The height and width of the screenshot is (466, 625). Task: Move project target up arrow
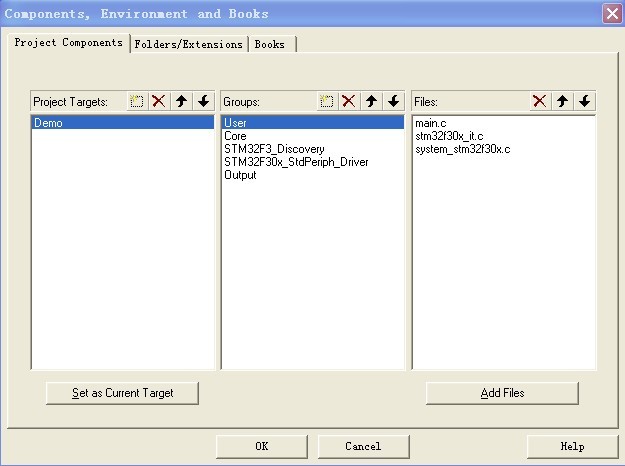[x=181, y=101]
